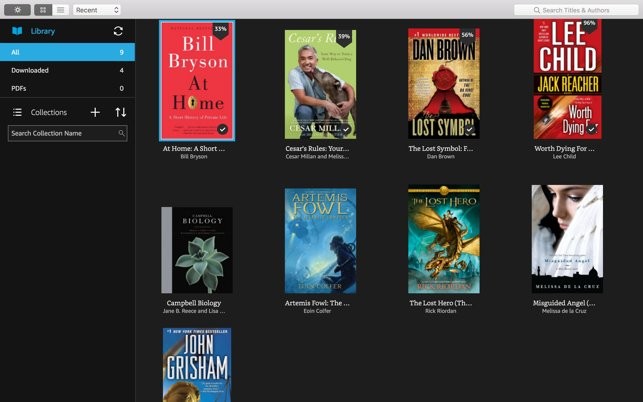The height and width of the screenshot is (402, 643).
Task: Select the Downloaded filter
Action: pyautogui.click(x=67, y=70)
